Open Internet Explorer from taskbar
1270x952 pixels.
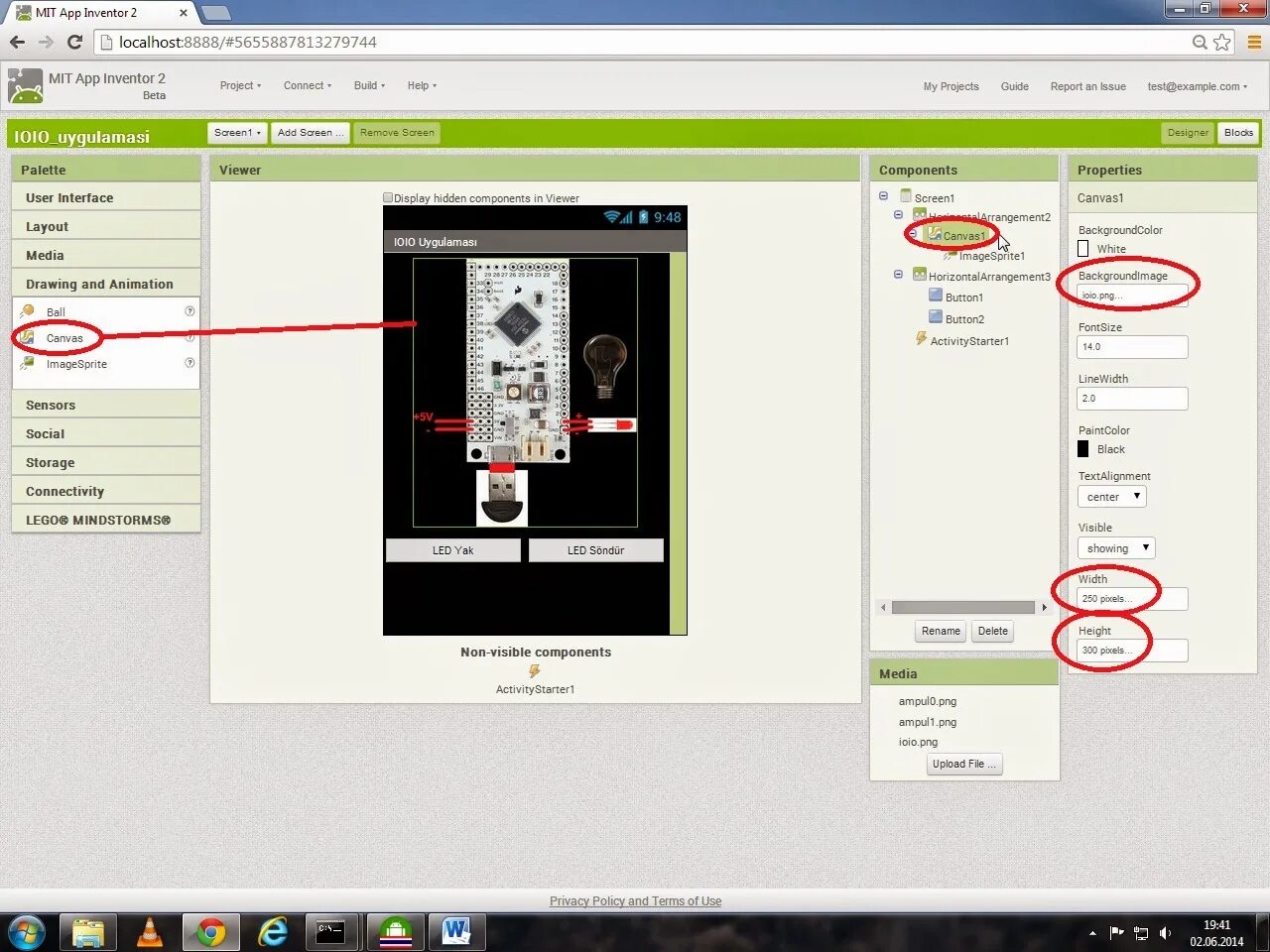(273, 933)
